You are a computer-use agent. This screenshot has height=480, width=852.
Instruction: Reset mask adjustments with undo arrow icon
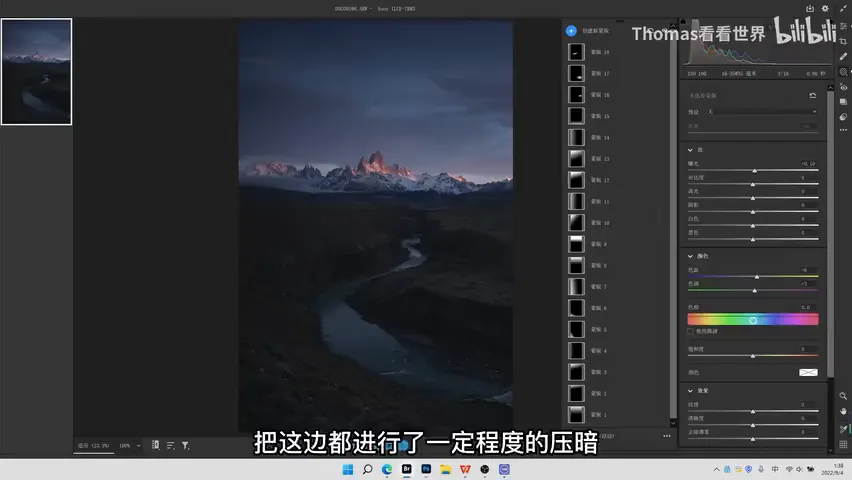coord(812,95)
